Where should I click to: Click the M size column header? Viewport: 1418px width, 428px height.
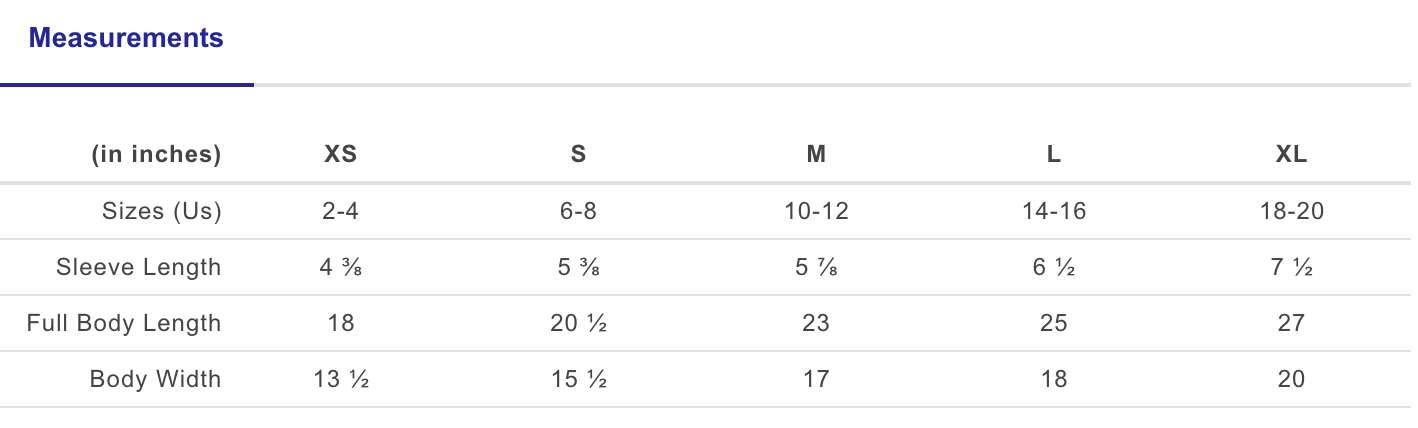click(816, 155)
